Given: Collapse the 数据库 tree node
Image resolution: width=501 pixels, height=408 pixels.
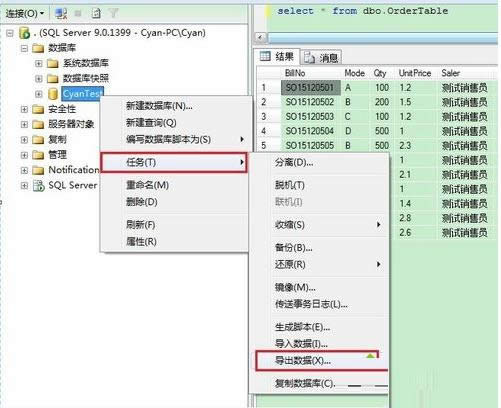Looking at the screenshot, I should click(24, 48).
